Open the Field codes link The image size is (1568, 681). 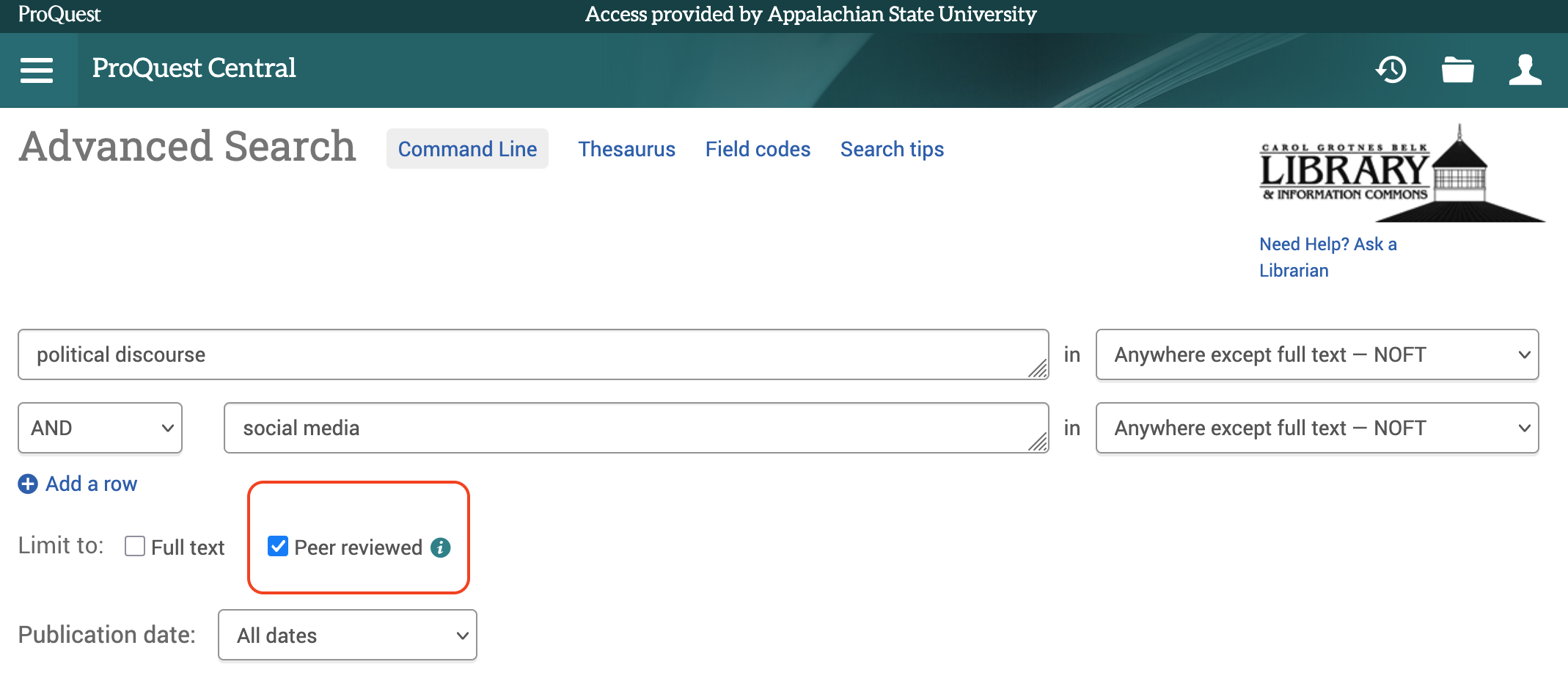click(x=758, y=149)
